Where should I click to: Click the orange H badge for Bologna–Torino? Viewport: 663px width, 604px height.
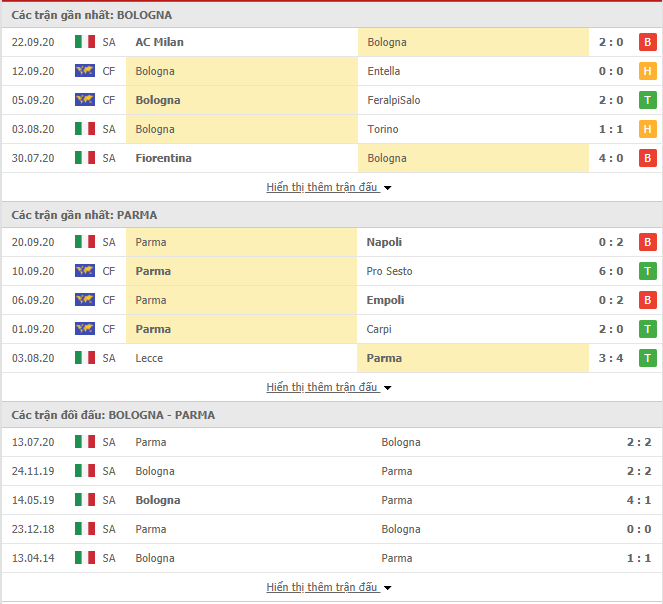pos(647,129)
